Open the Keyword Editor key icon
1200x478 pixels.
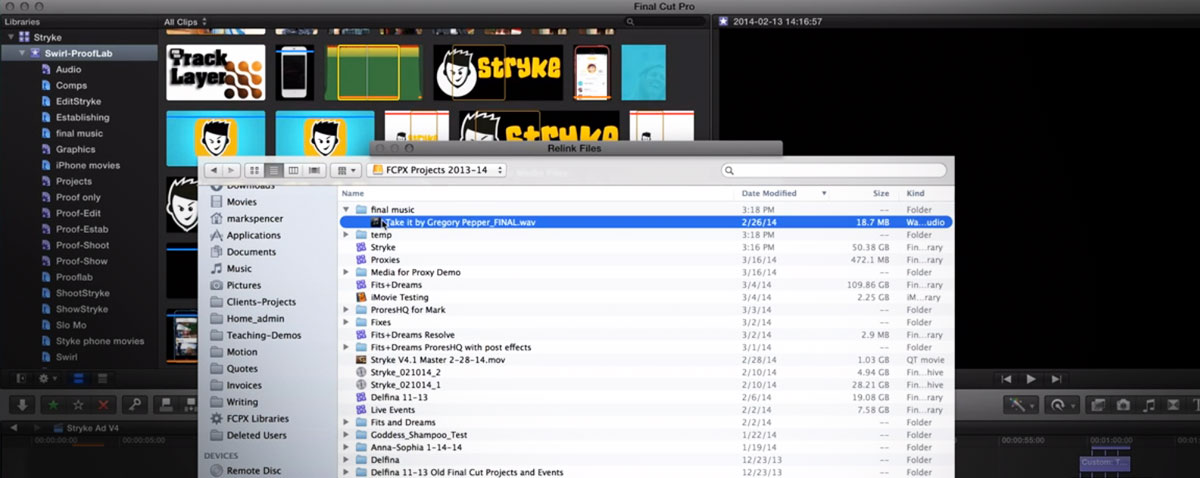[134, 405]
